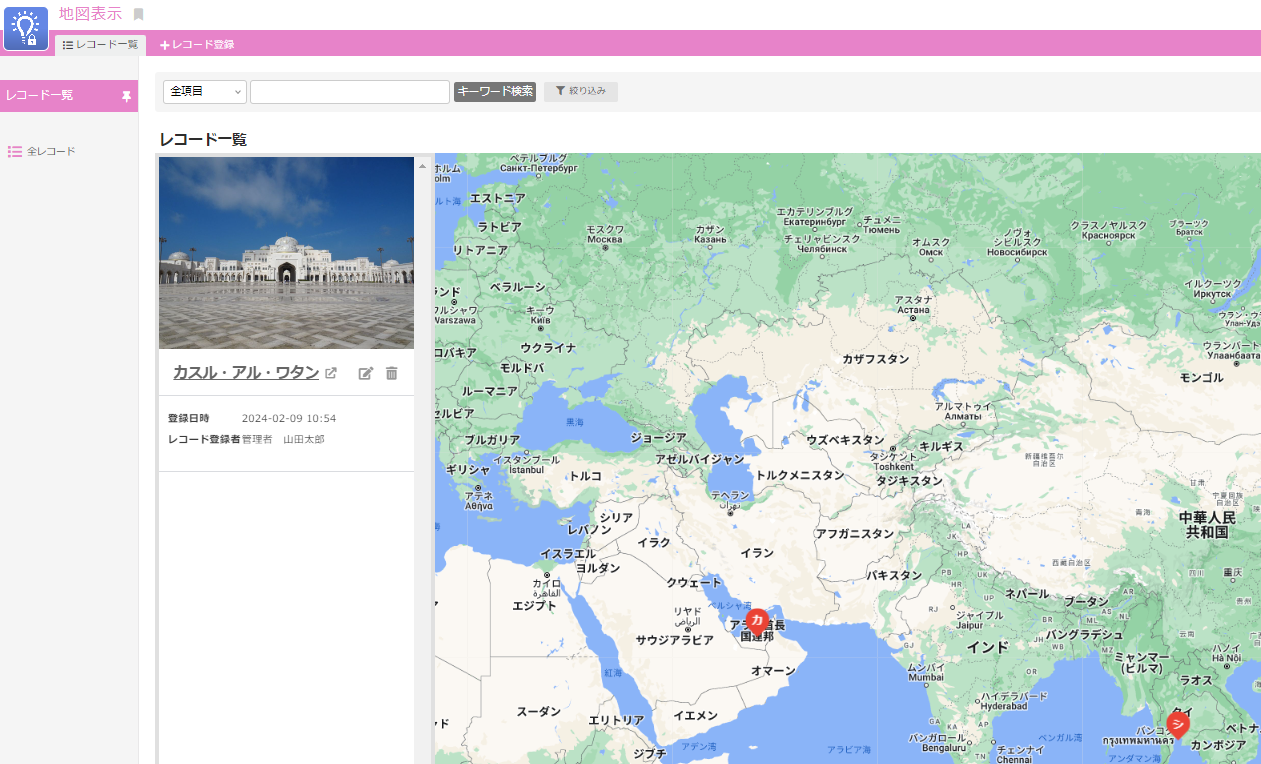Click the palace photo thumbnail
This screenshot has height=764, width=1261.
(286, 252)
